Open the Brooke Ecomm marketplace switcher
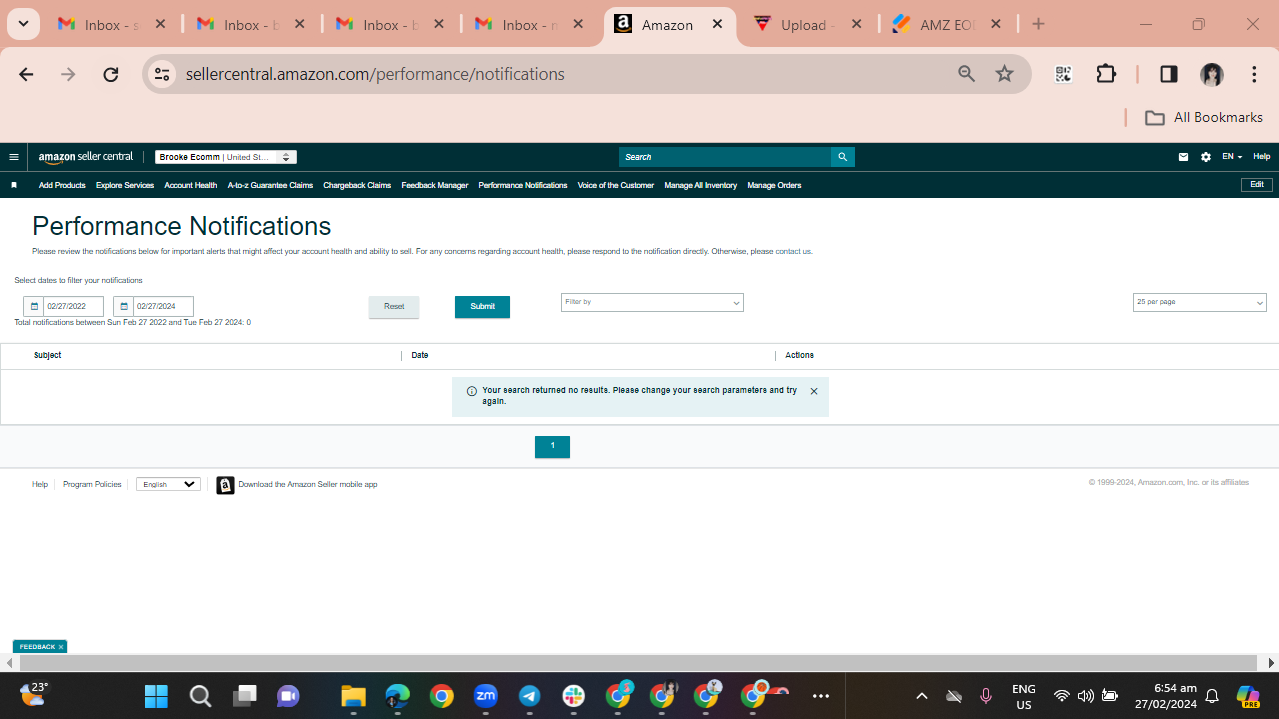1279x719 pixels. coord(226,157)
